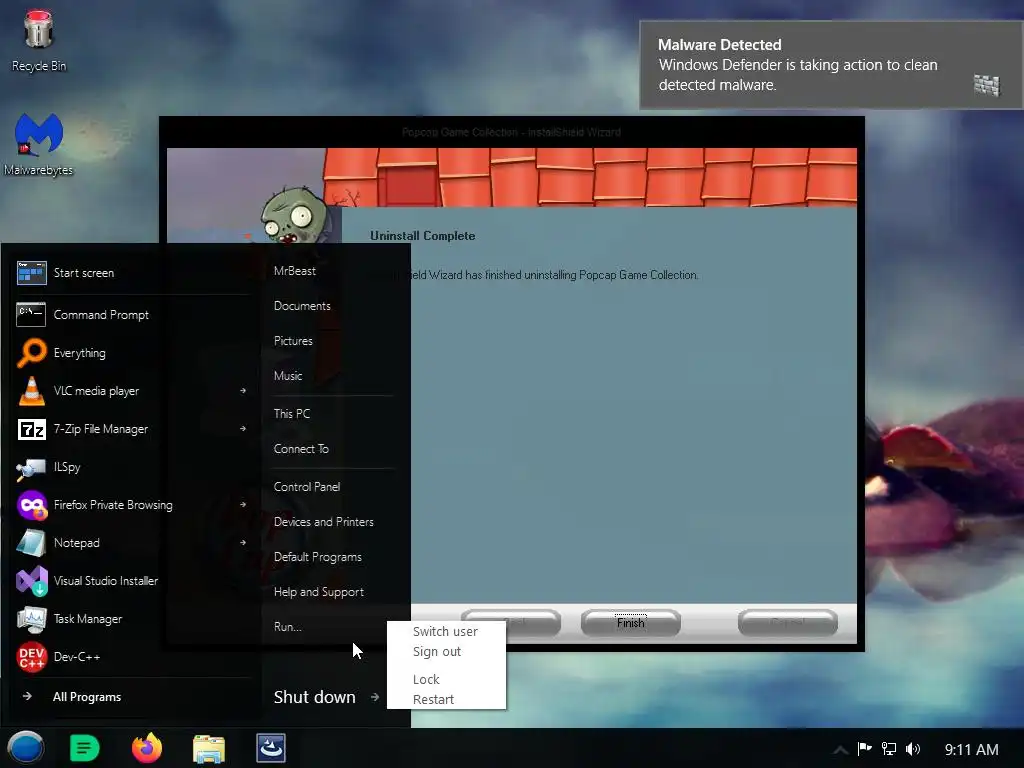Screen dimensions: 1024x768
Task: Expand the Notepad jump list arrow
Action: coord(243,542)
